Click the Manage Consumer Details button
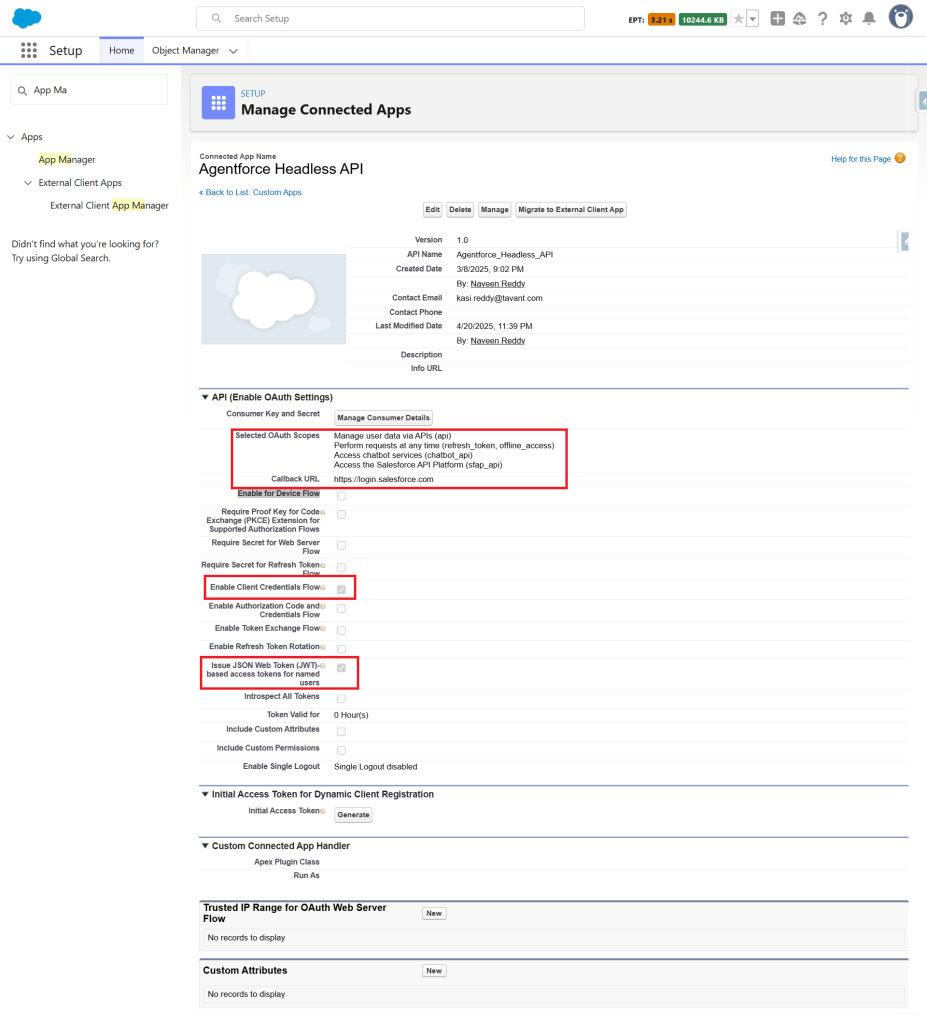 [383, 417]
